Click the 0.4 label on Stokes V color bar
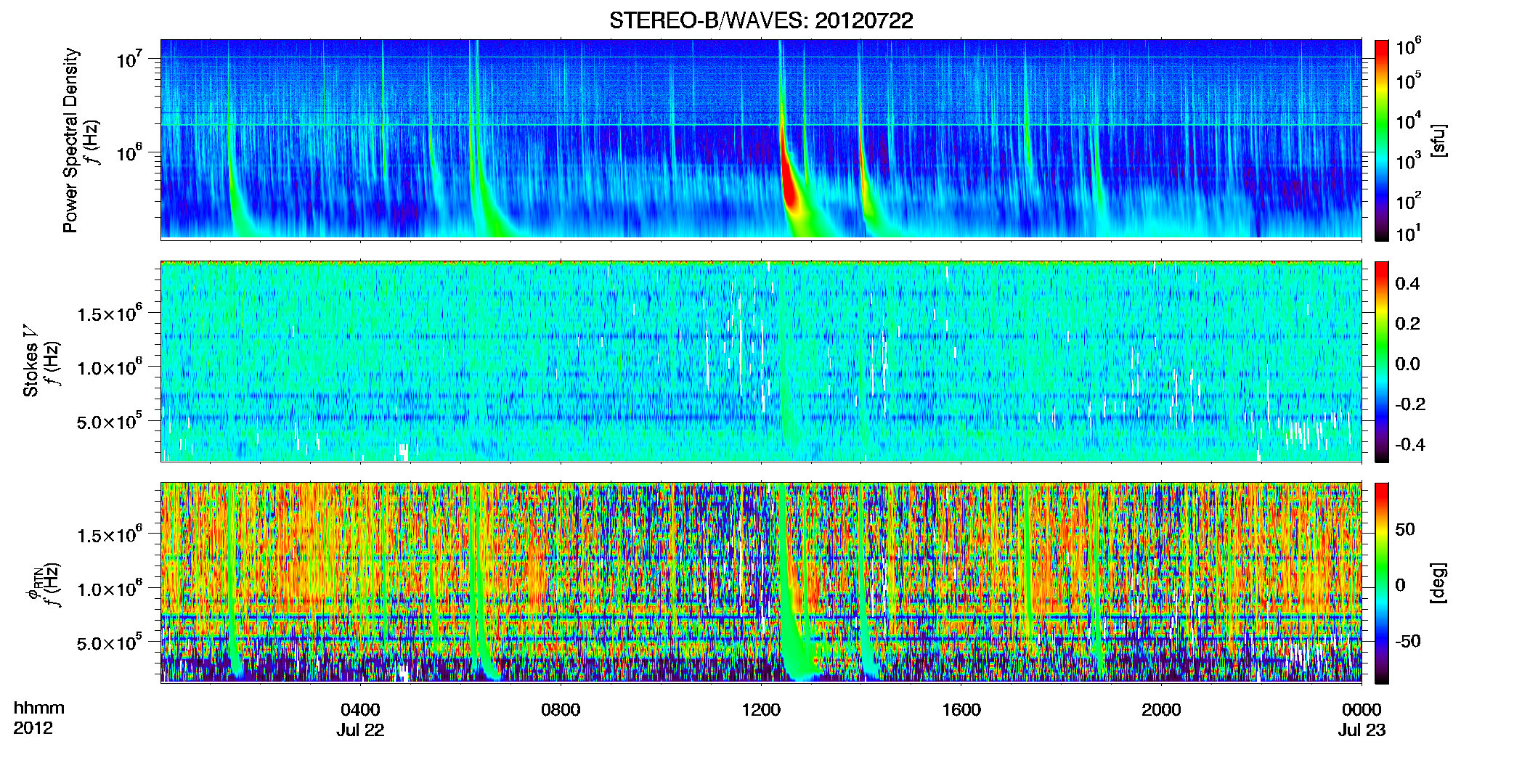 (x=1408, y=284)
